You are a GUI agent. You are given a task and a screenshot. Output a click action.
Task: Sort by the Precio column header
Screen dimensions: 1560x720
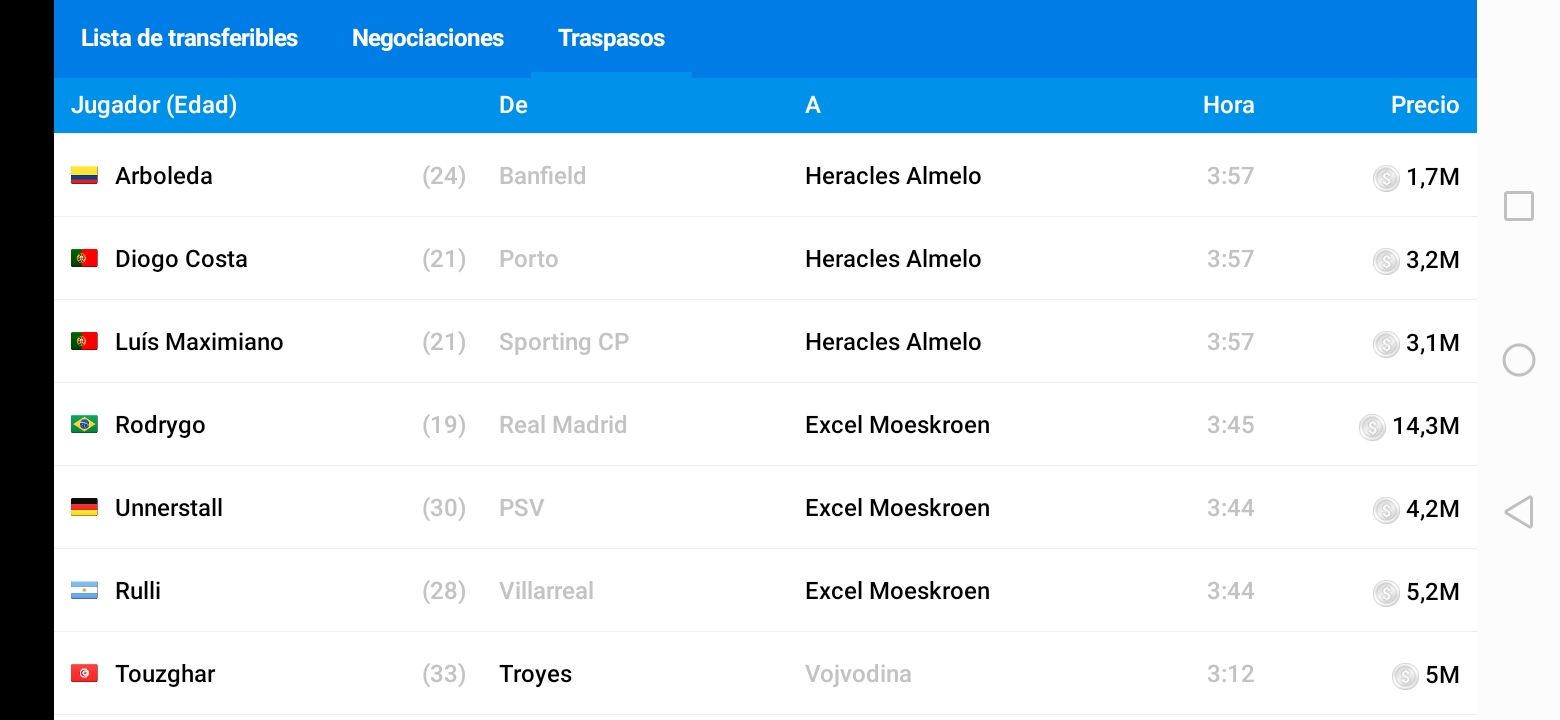pos(1424,105)
